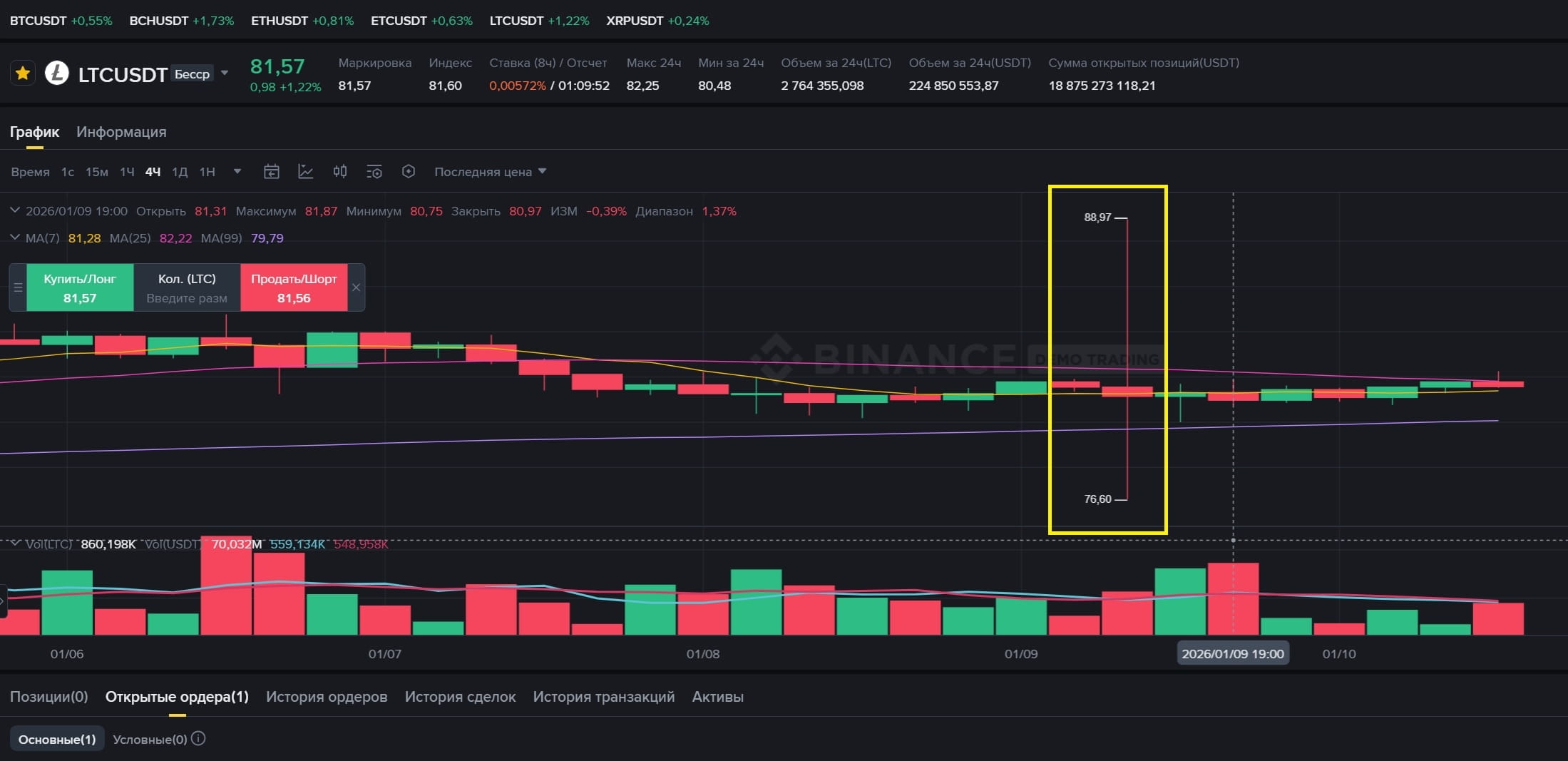The width and height of the screenshot is (1568, 761).
Task: Click the hexagon chart settings icon
Action: point(409,172)
